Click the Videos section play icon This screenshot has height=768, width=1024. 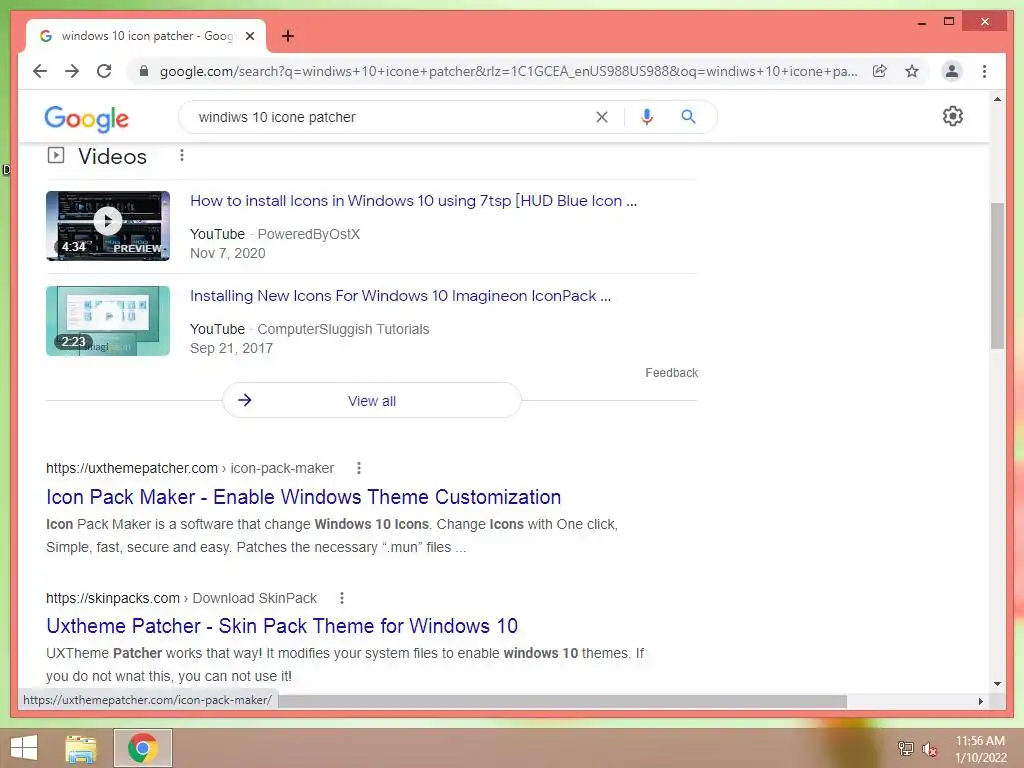pyautogui.click(x=56, y=155)
